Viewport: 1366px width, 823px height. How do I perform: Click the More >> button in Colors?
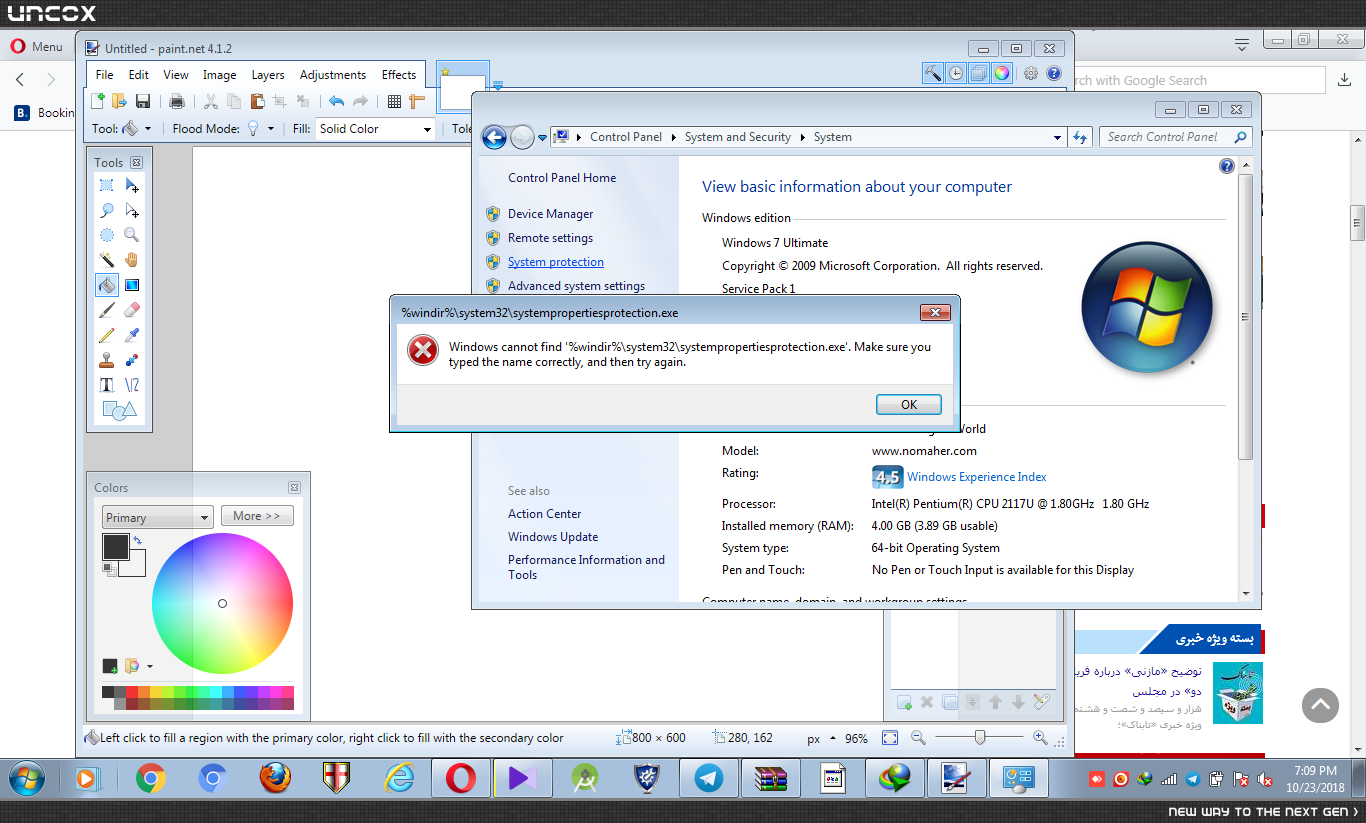pyautogui.click(x=257, y=516)
